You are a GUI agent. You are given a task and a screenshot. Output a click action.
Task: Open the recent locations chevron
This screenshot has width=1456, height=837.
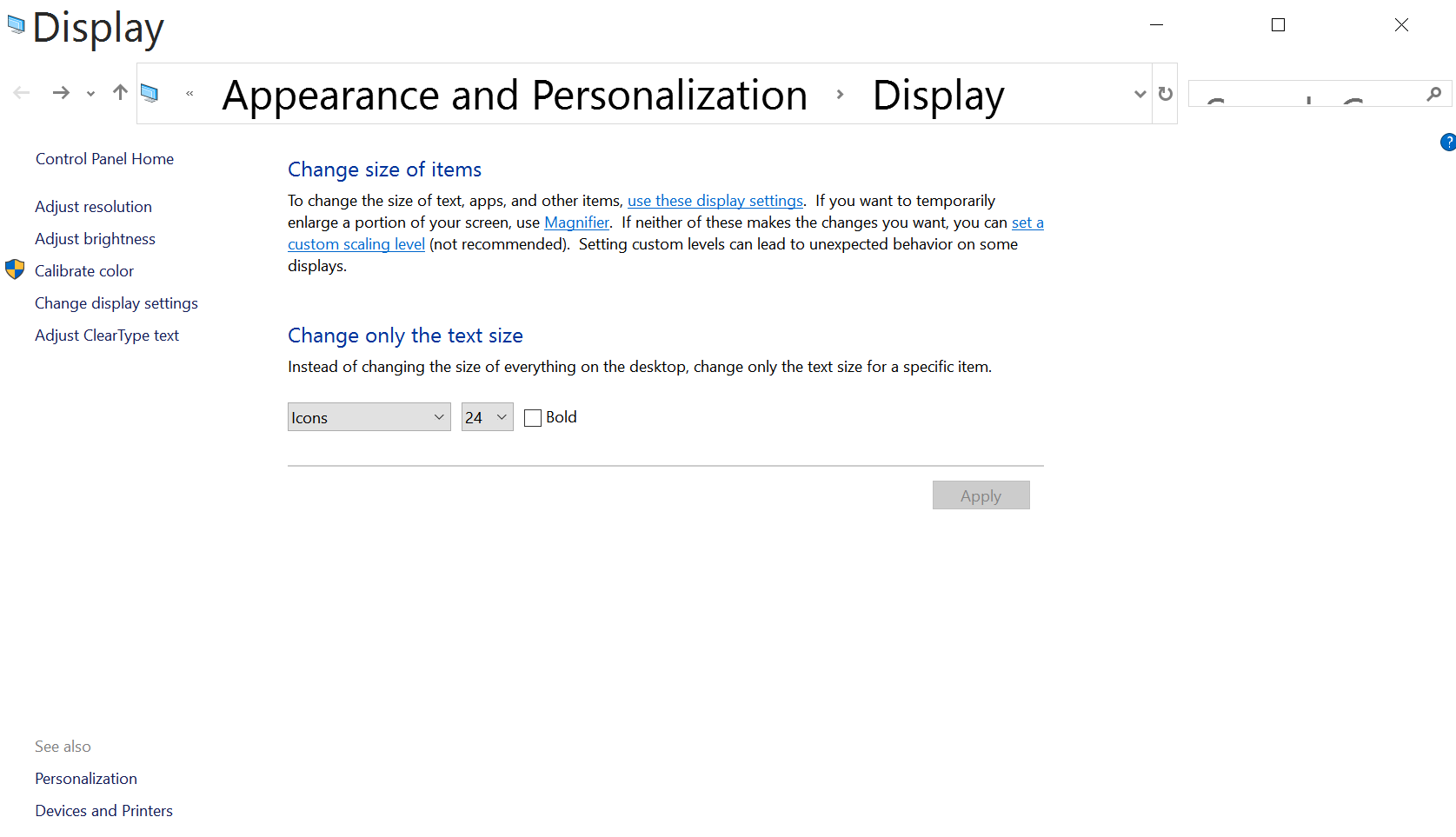coord(90,94)
